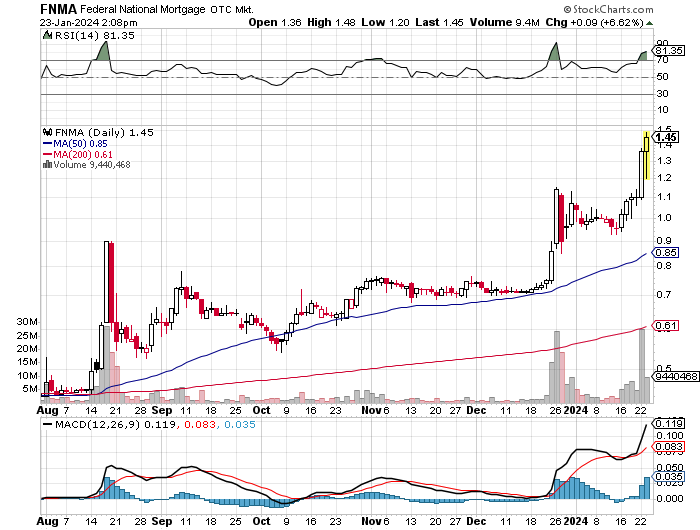This screenshot has height=530, width=700.
Task: Click the 5M volume axis label
Action: pyautogui.click(x=30, y=389)
